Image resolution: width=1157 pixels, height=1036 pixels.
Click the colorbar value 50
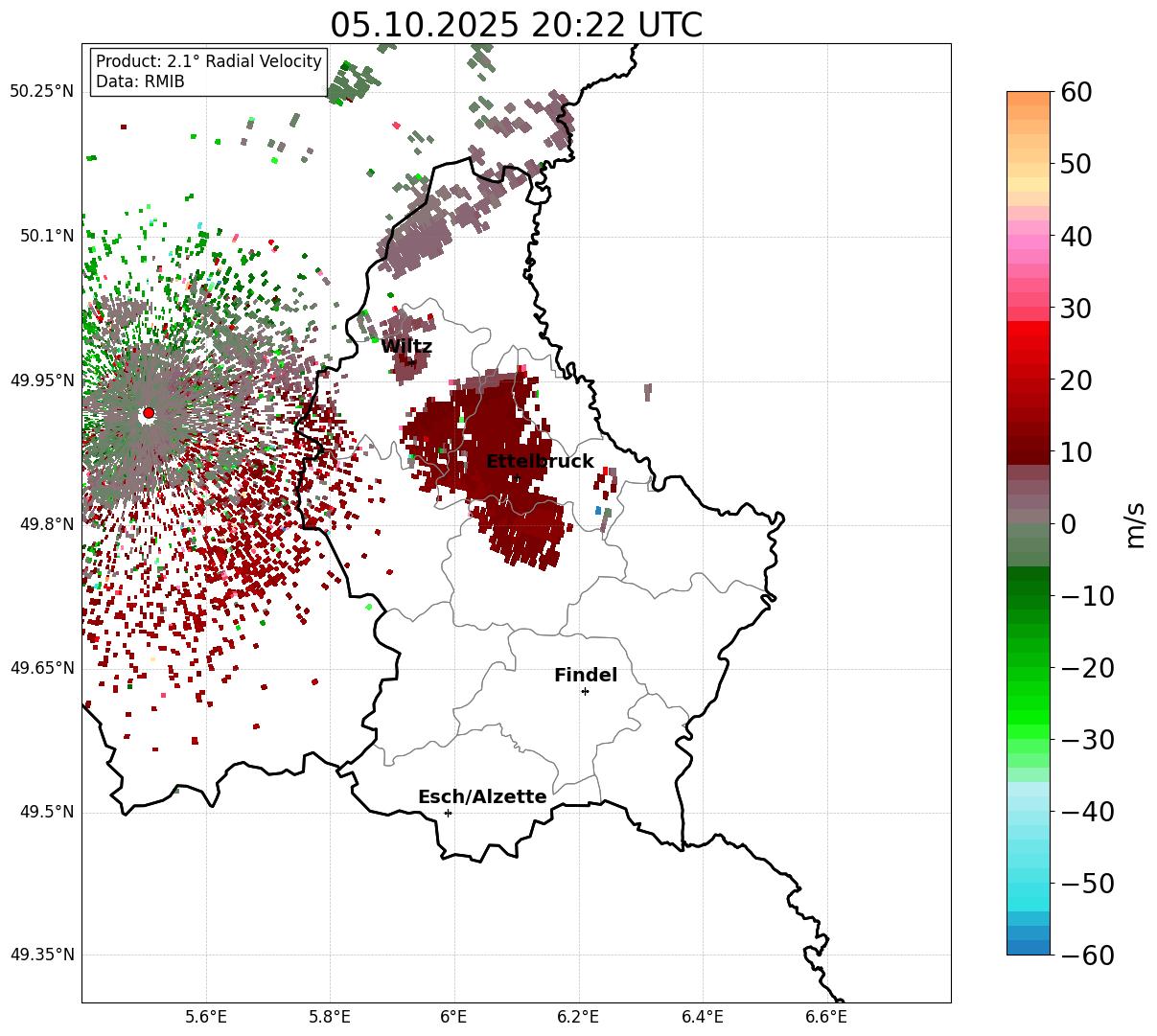pos(1075,164)
